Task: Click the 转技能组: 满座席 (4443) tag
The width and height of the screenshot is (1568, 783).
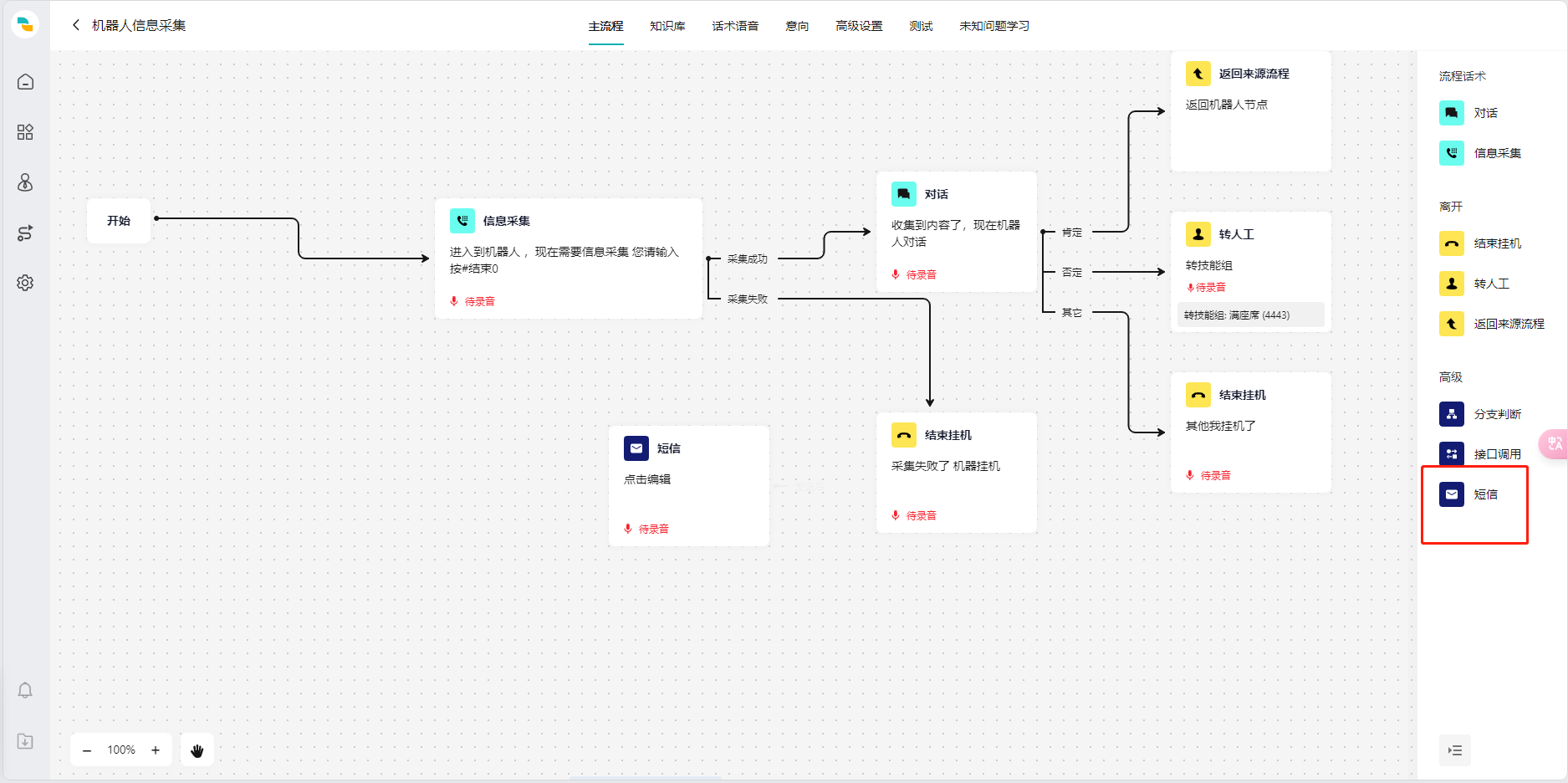Action: [x=1251, y=315]
